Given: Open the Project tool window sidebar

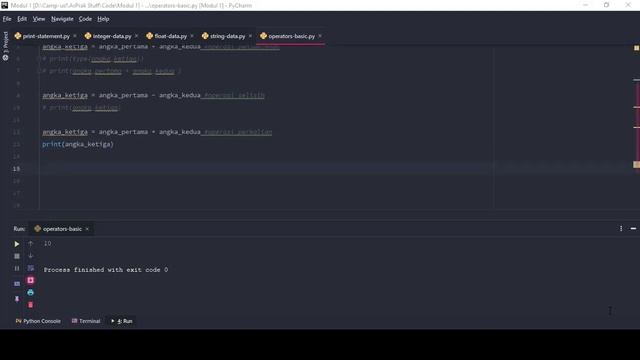Looking at the screenshot, I should pos(5,46).
